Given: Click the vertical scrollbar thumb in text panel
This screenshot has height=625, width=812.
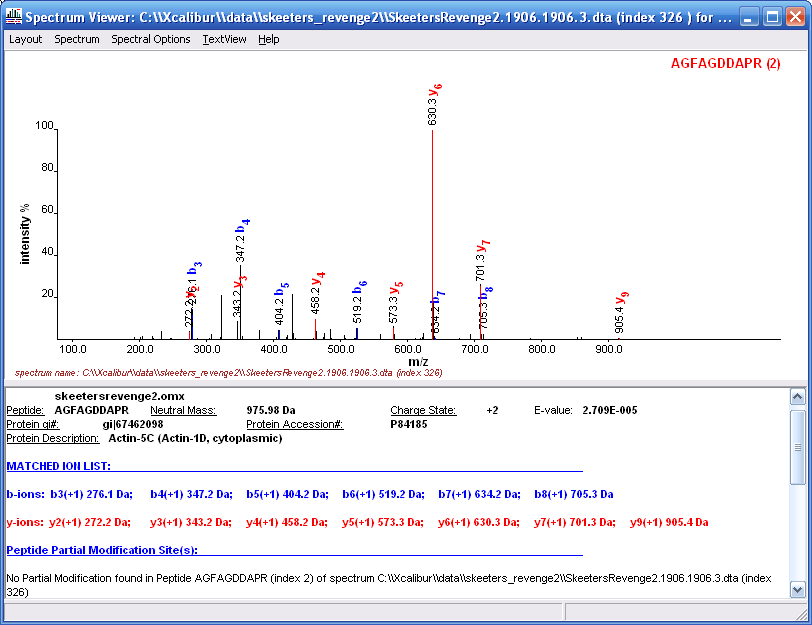Looking at the screenshot, I should pyautogui.click(x=798, y=447).
